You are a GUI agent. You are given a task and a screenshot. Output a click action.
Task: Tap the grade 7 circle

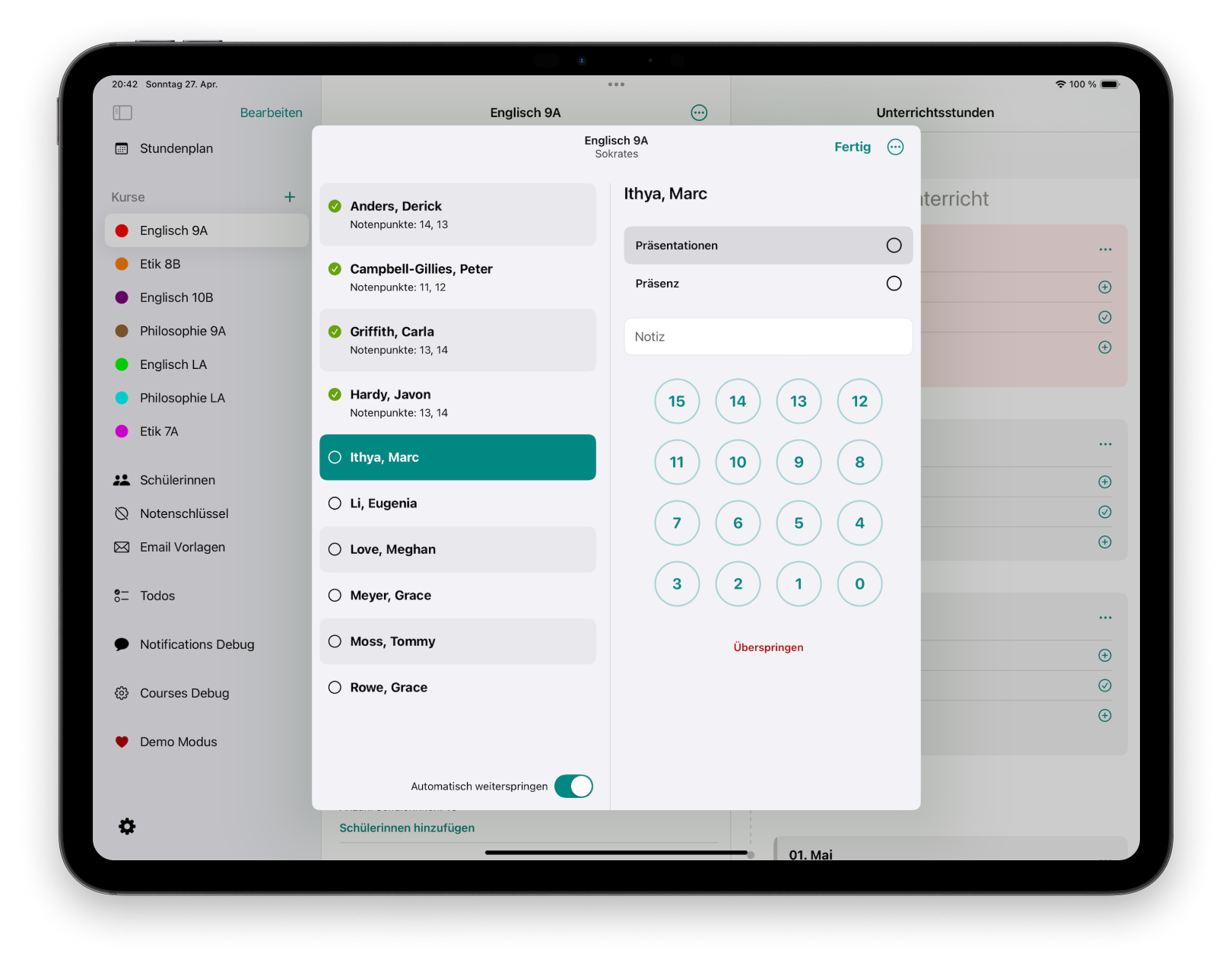677,523
